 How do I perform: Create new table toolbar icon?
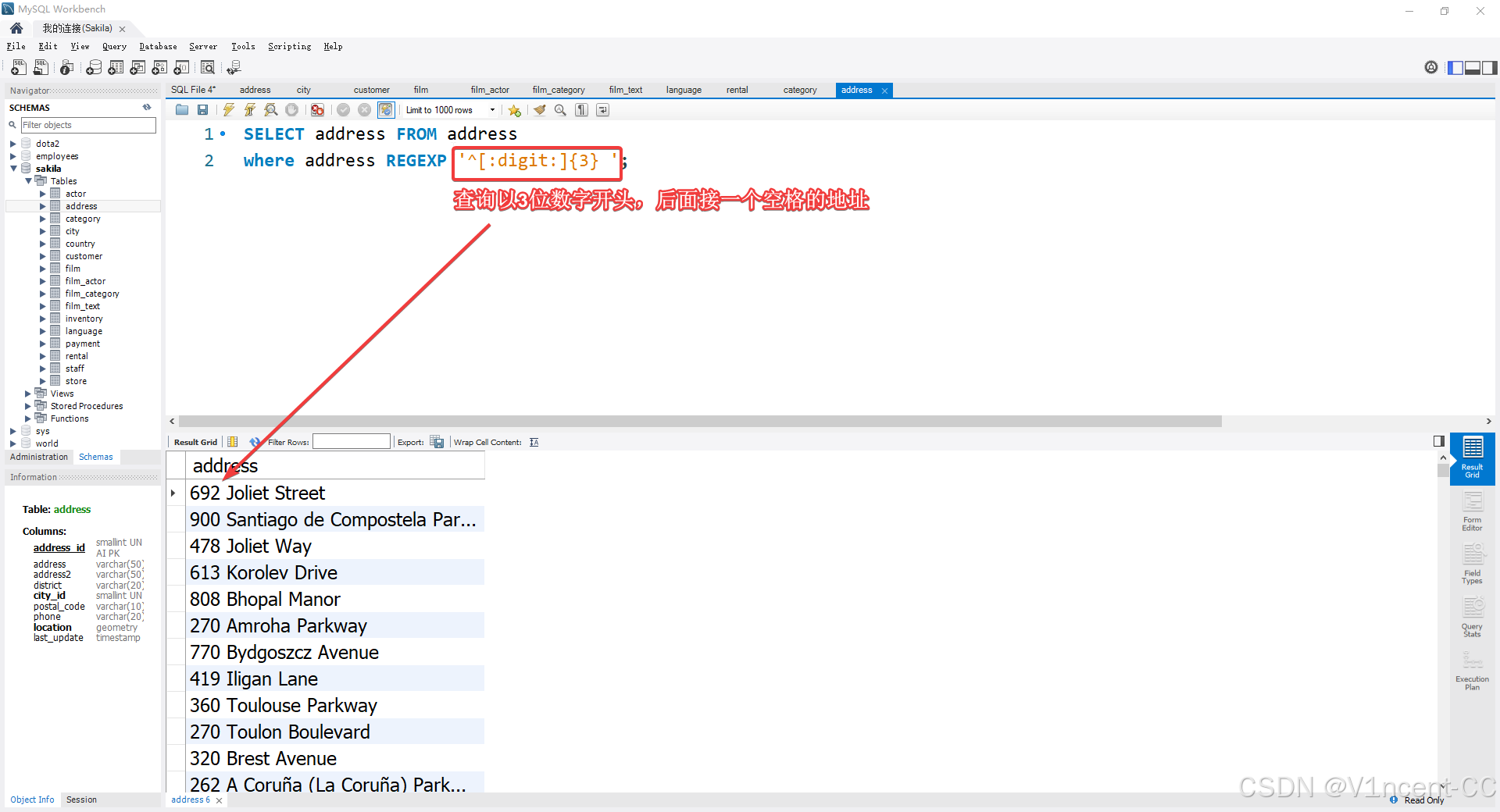[116, 68]
